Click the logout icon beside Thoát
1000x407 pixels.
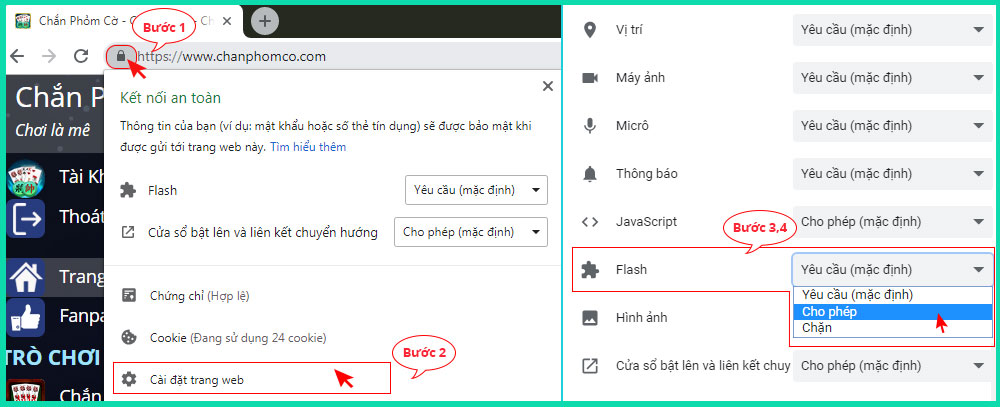pos(26,218)
